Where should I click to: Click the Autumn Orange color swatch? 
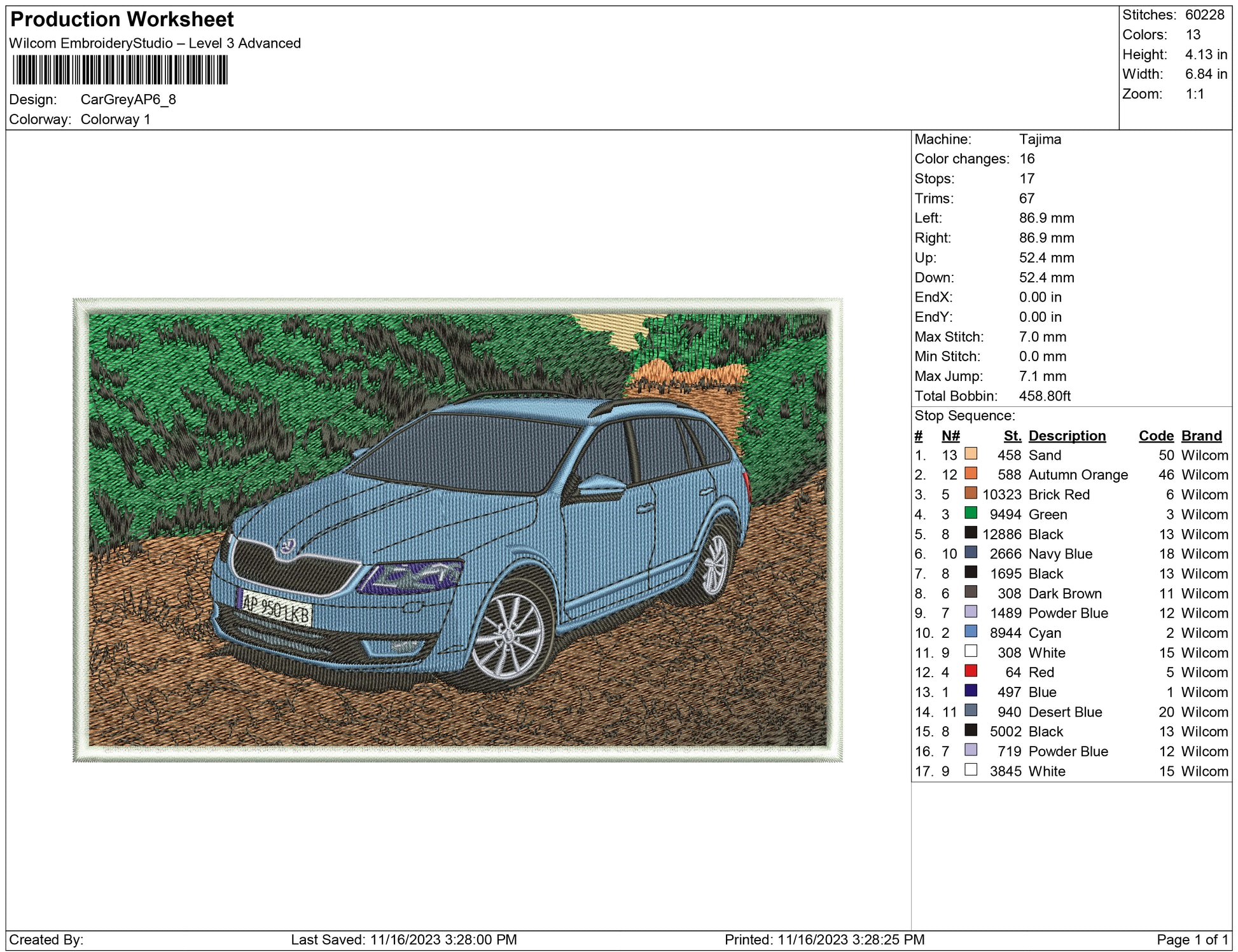pyautogui.click(x=971, y=473)
